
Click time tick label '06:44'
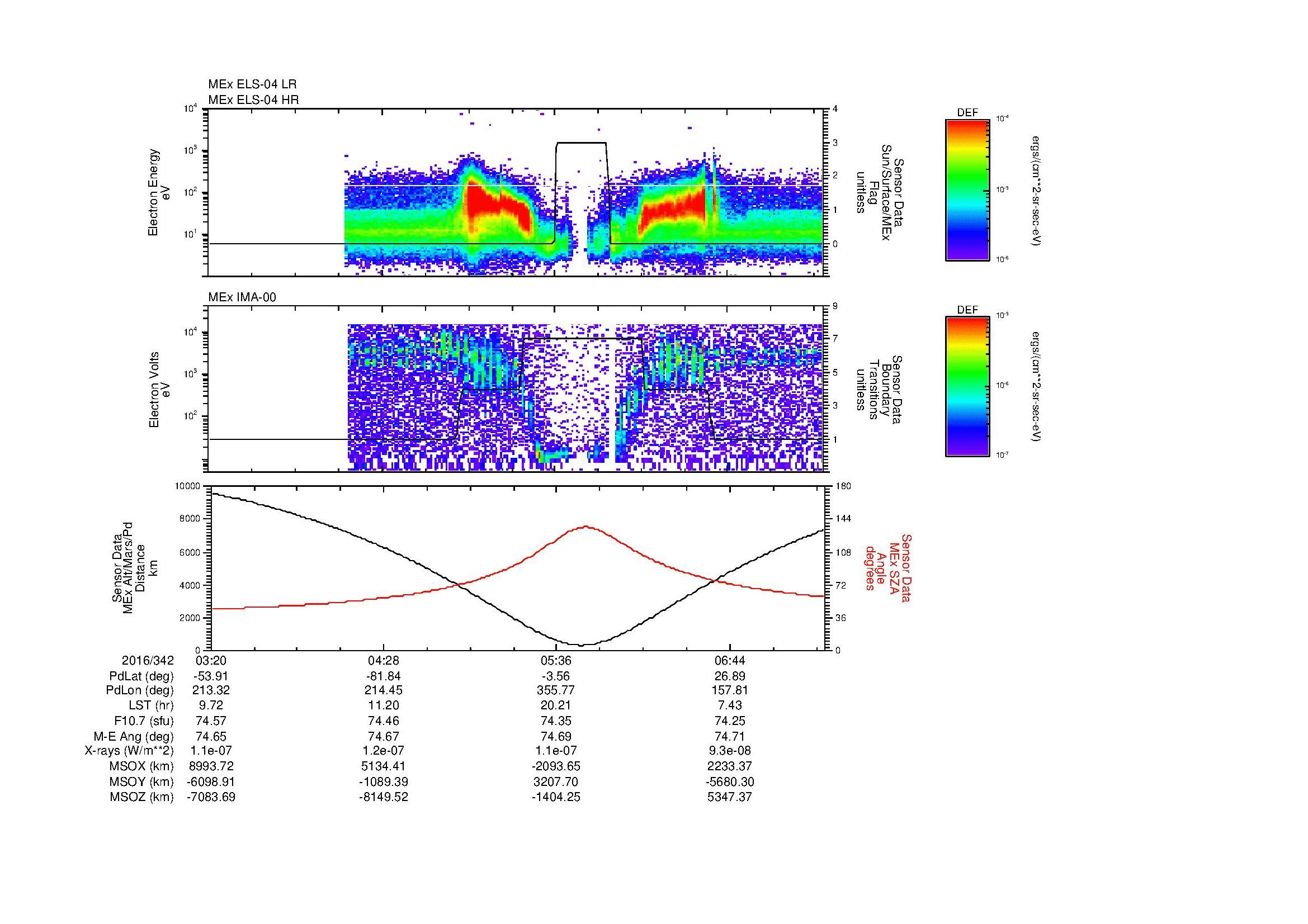(729, 660)
